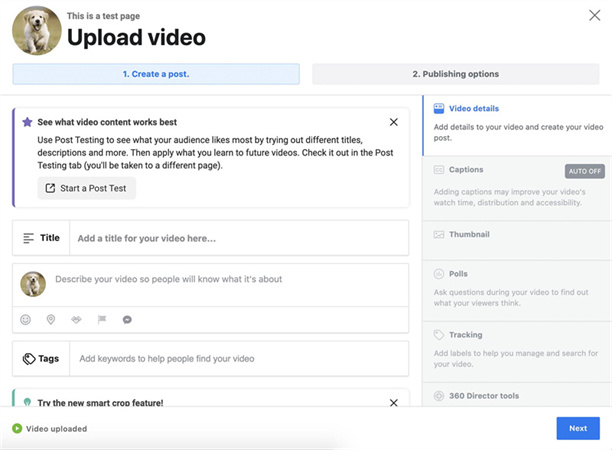This screenshot has width=612, height=450.
Task: Open the Thumbnail section
Action: 469,234
